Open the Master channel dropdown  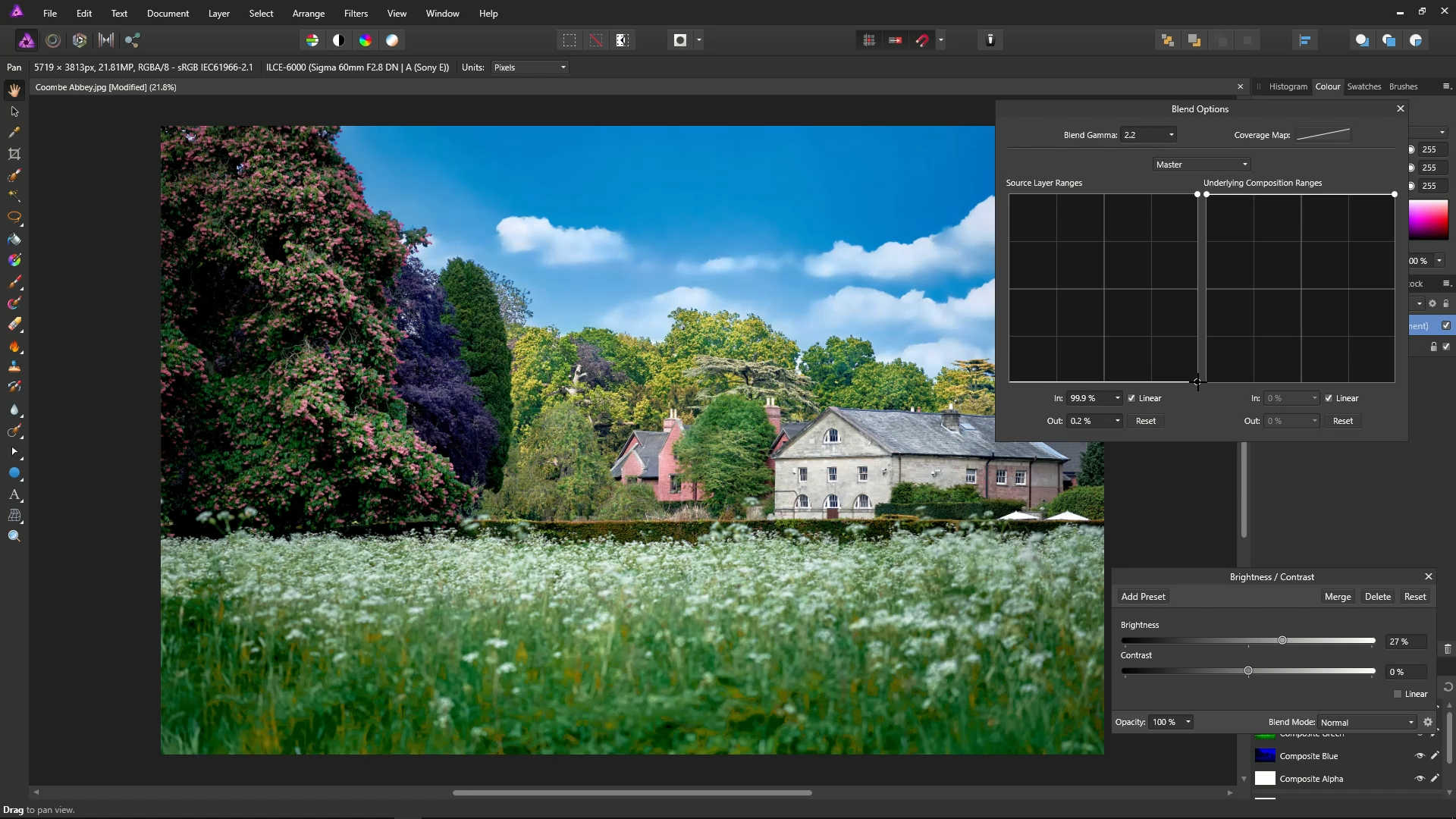tap(1201, 165)
